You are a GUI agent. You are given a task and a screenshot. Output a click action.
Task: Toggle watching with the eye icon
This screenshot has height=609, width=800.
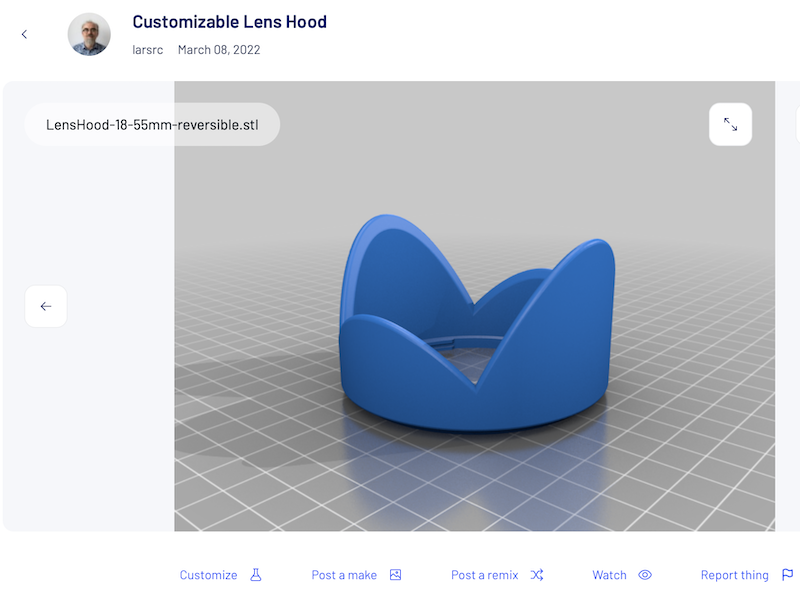pyautogui.click(x=645, y=575)
